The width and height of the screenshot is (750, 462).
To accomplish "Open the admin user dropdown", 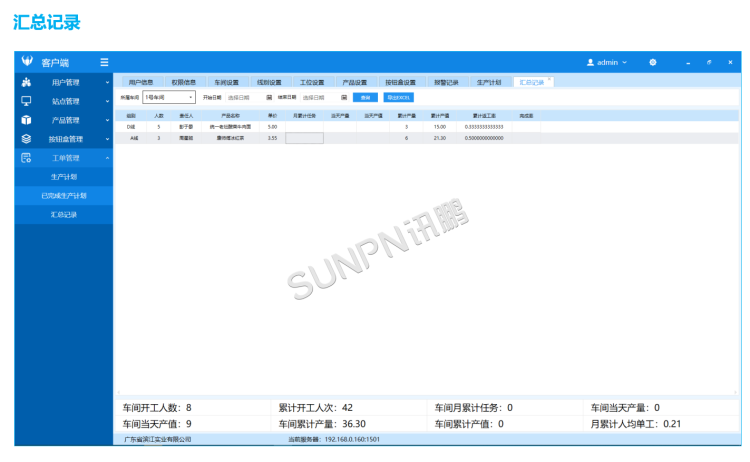I will [606, 62].
